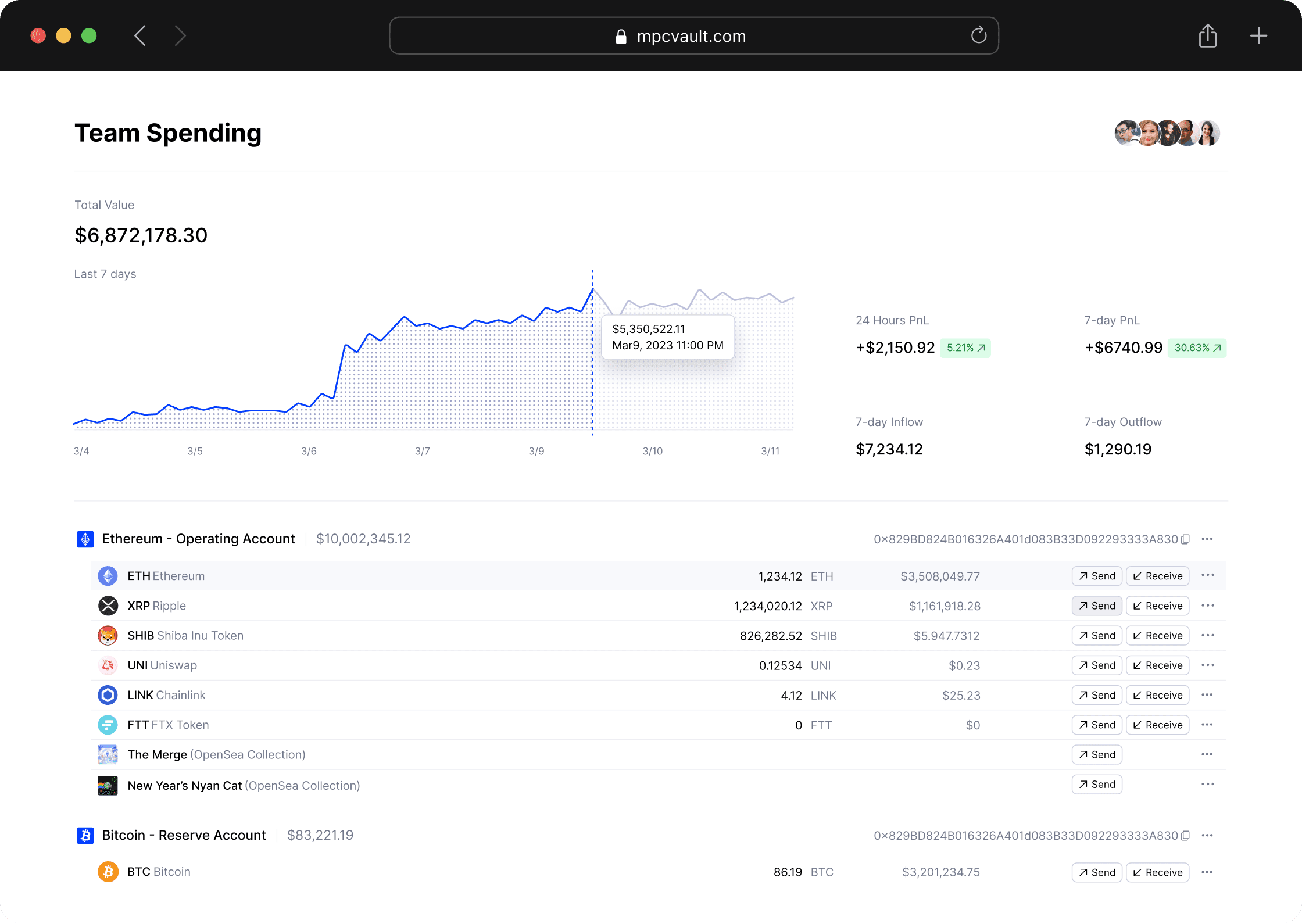This screenshot has width=1302, height=924.
Task: Open more options for Bitcoin Reserve Account
Action: (x=1207, y=836)
